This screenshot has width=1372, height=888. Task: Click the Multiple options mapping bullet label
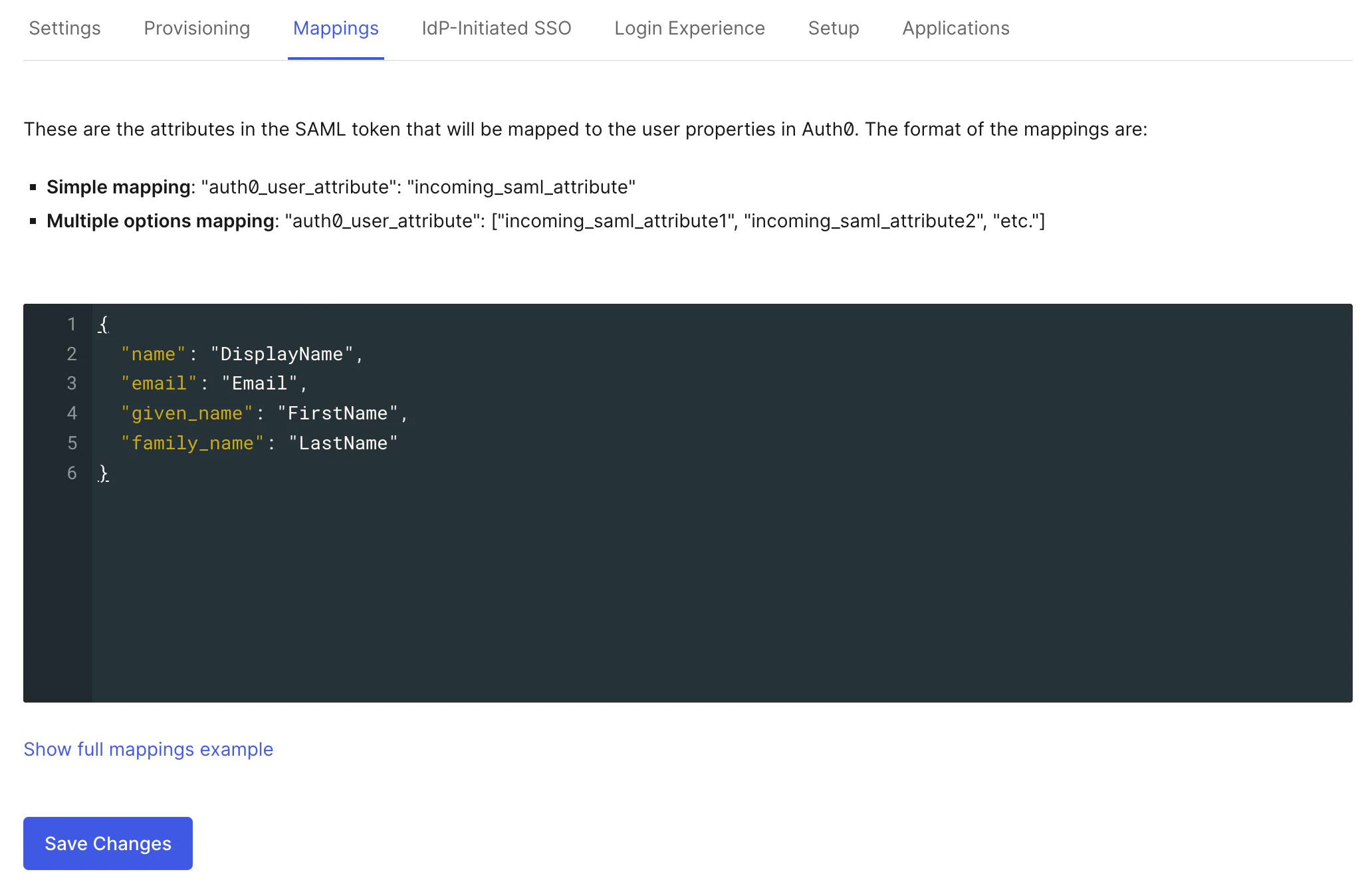point(160,221)
